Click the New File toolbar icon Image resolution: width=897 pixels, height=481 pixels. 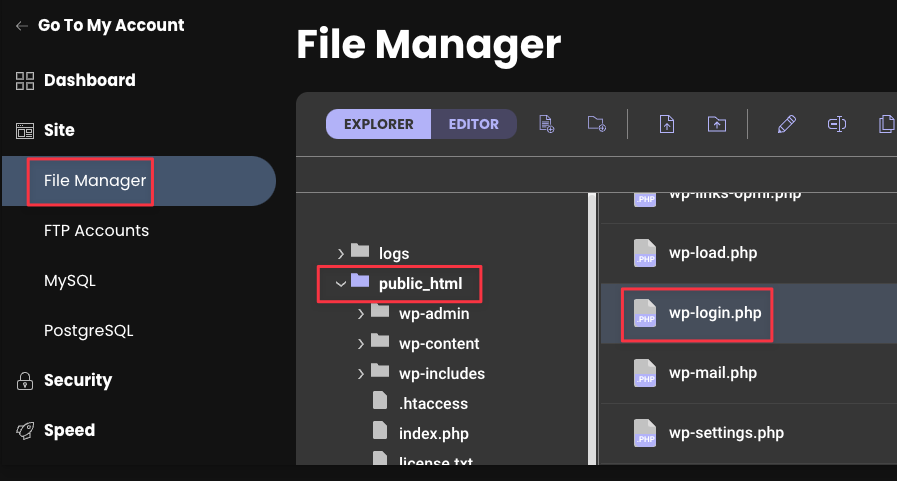pyautogui.click(x=546, y=124)
